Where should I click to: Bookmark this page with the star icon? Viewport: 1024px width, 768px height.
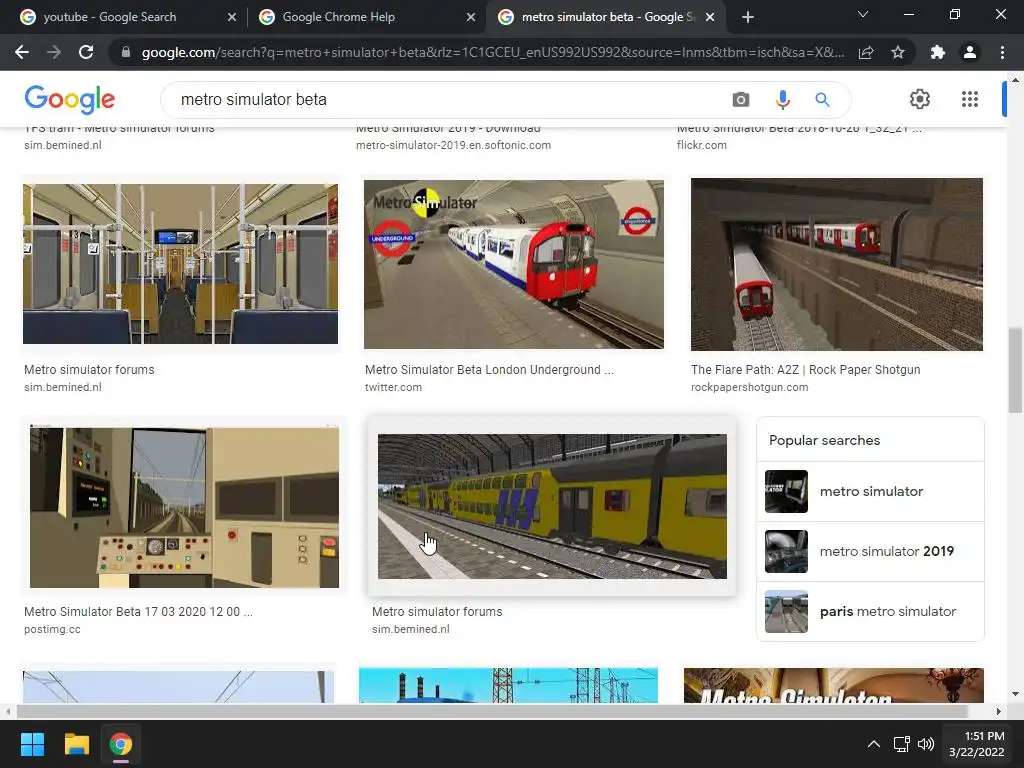[x=898, y=52]
